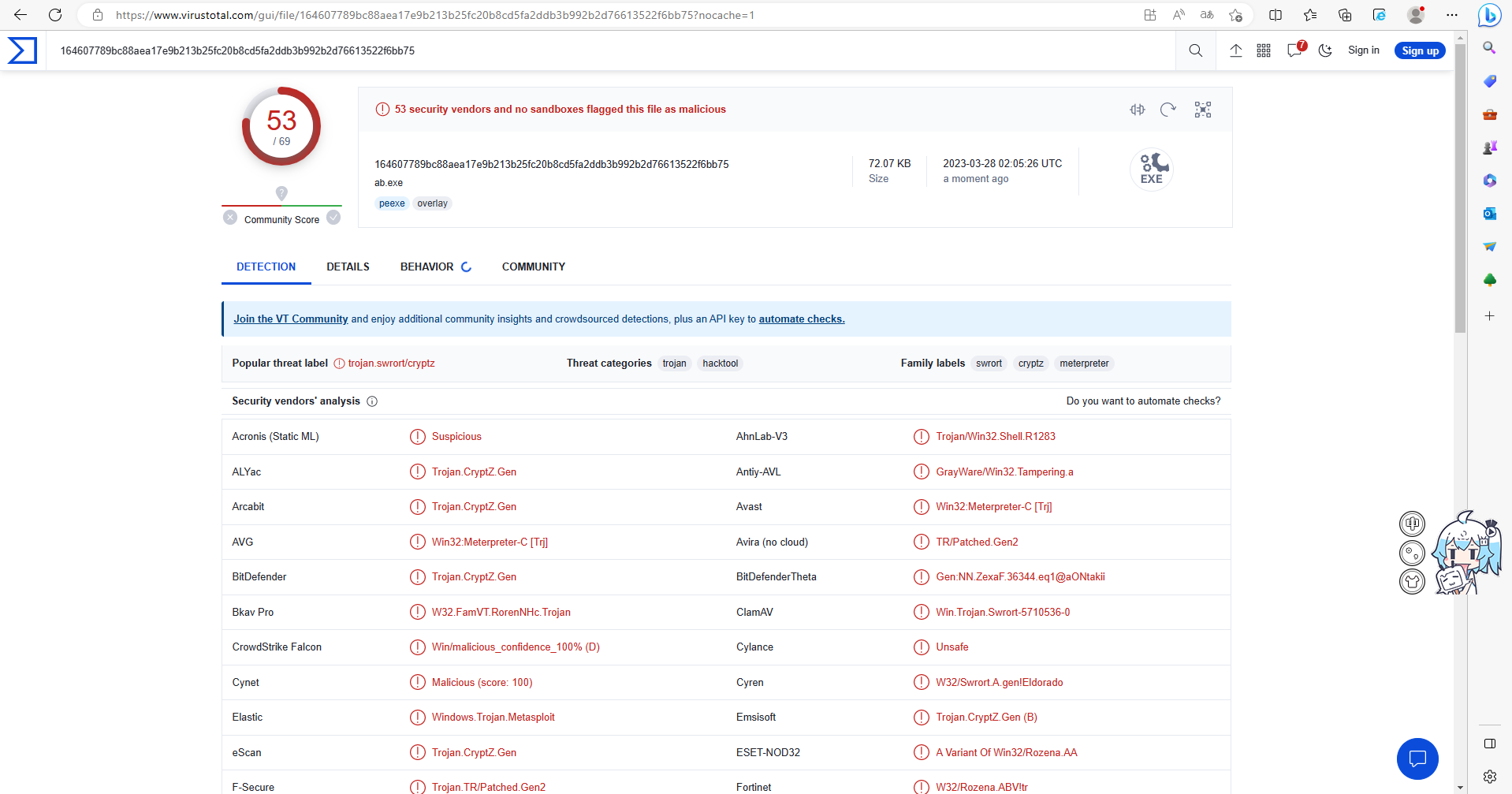Click the similar files comparison icon
The height and width of the screenshot is (794, 1512).
[1137, 110]
